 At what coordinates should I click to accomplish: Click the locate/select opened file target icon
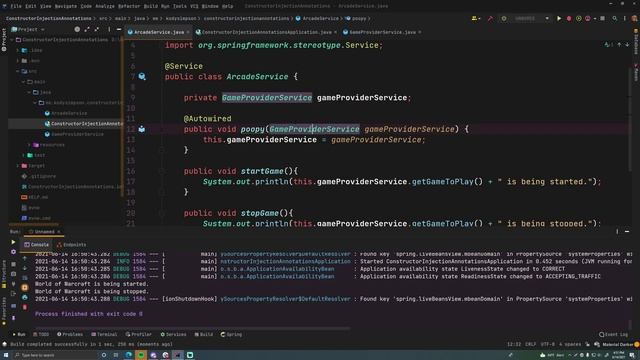77,29
